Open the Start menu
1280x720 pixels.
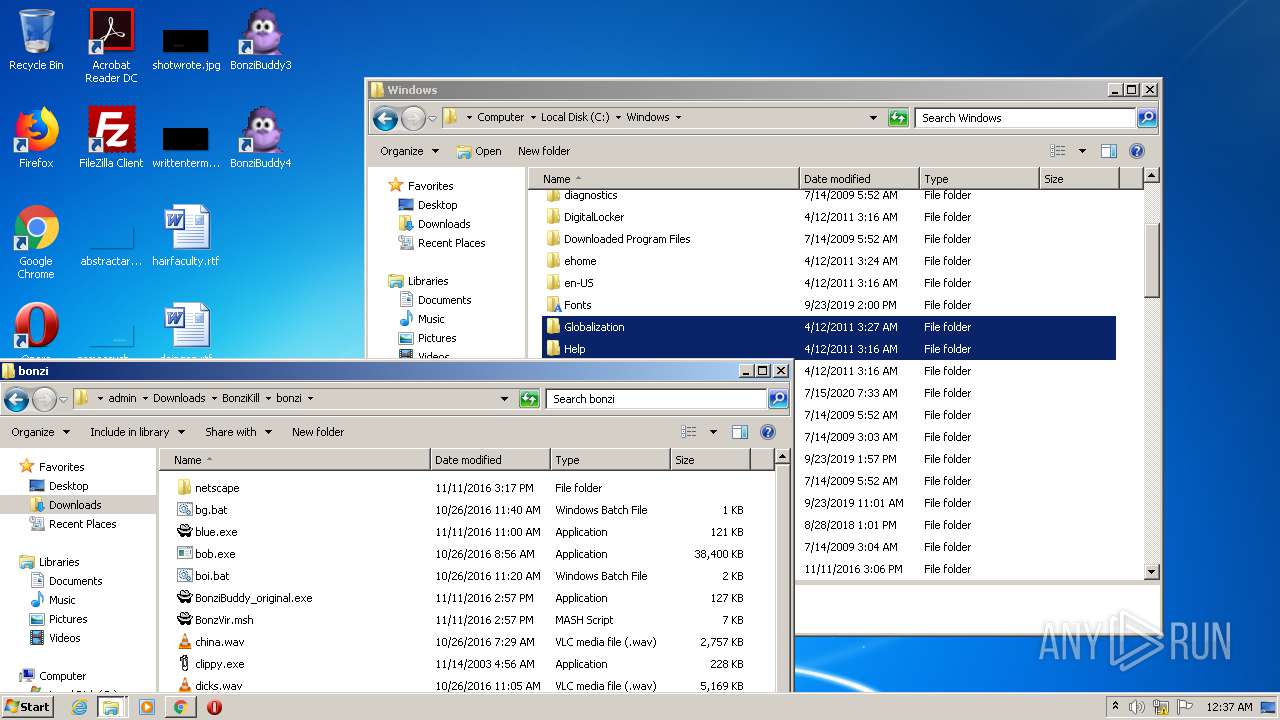(x=28, y=706)
